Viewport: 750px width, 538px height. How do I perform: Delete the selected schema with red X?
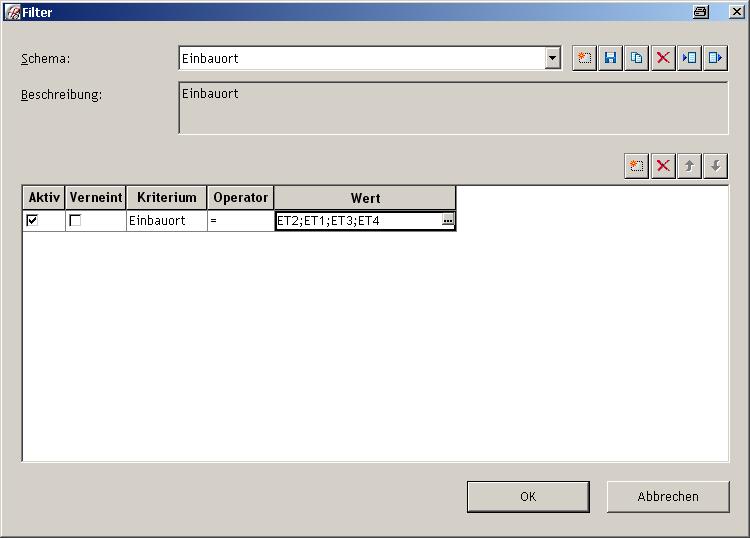click(x=663, y=58)
